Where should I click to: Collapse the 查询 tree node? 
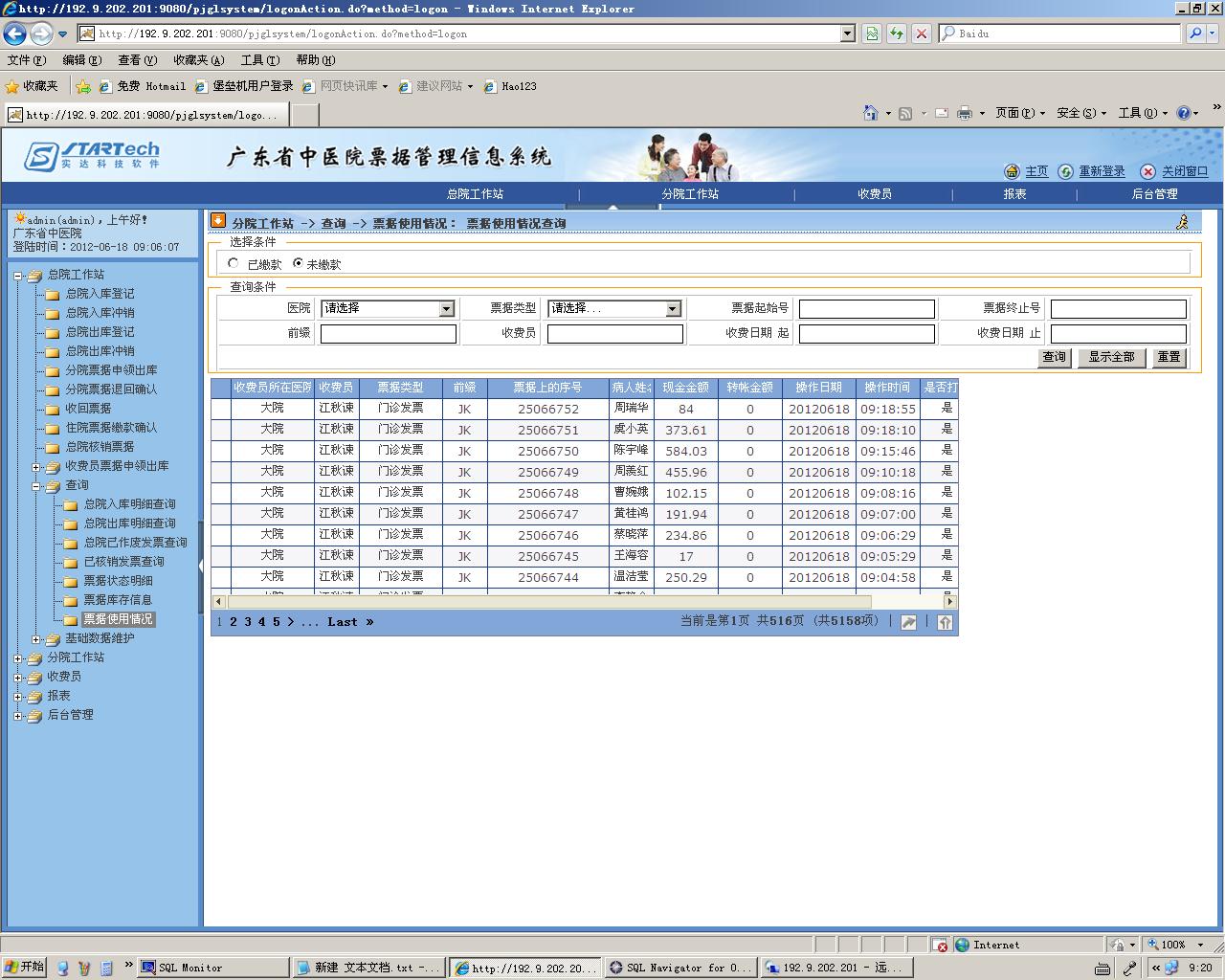tap(35, 486)
